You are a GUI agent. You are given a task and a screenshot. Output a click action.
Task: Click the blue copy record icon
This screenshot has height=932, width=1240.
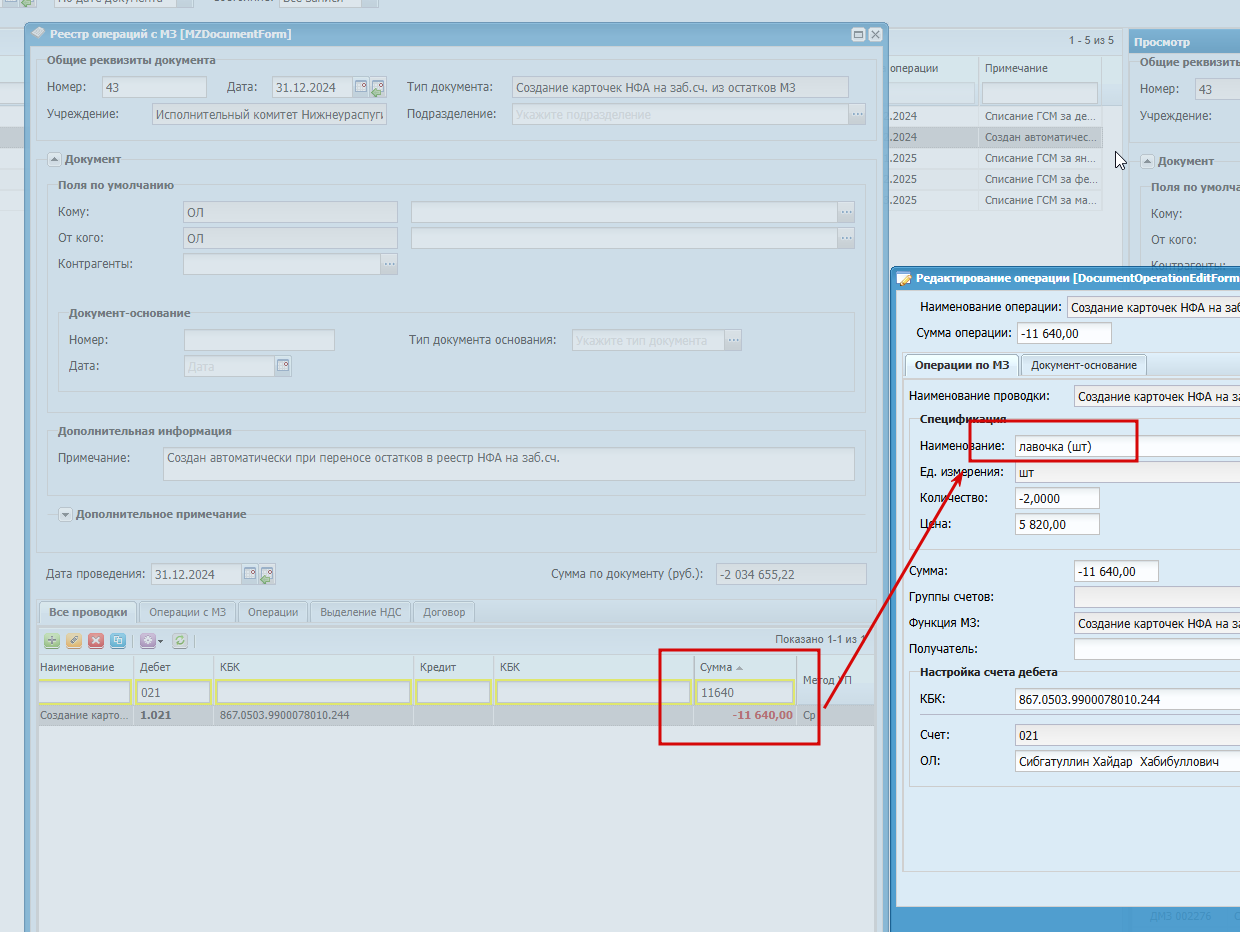[x=118, y=640]
